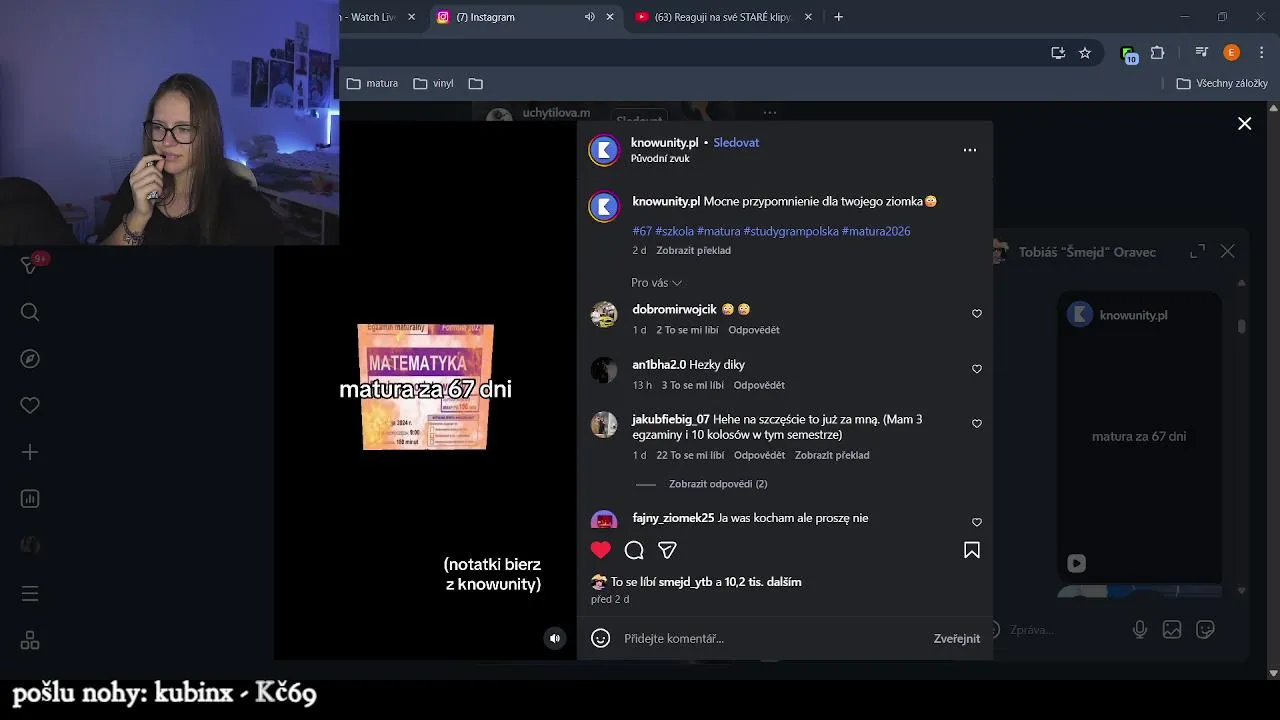
Task: Open the sidebar profile avatar
Action: [30, 545]
